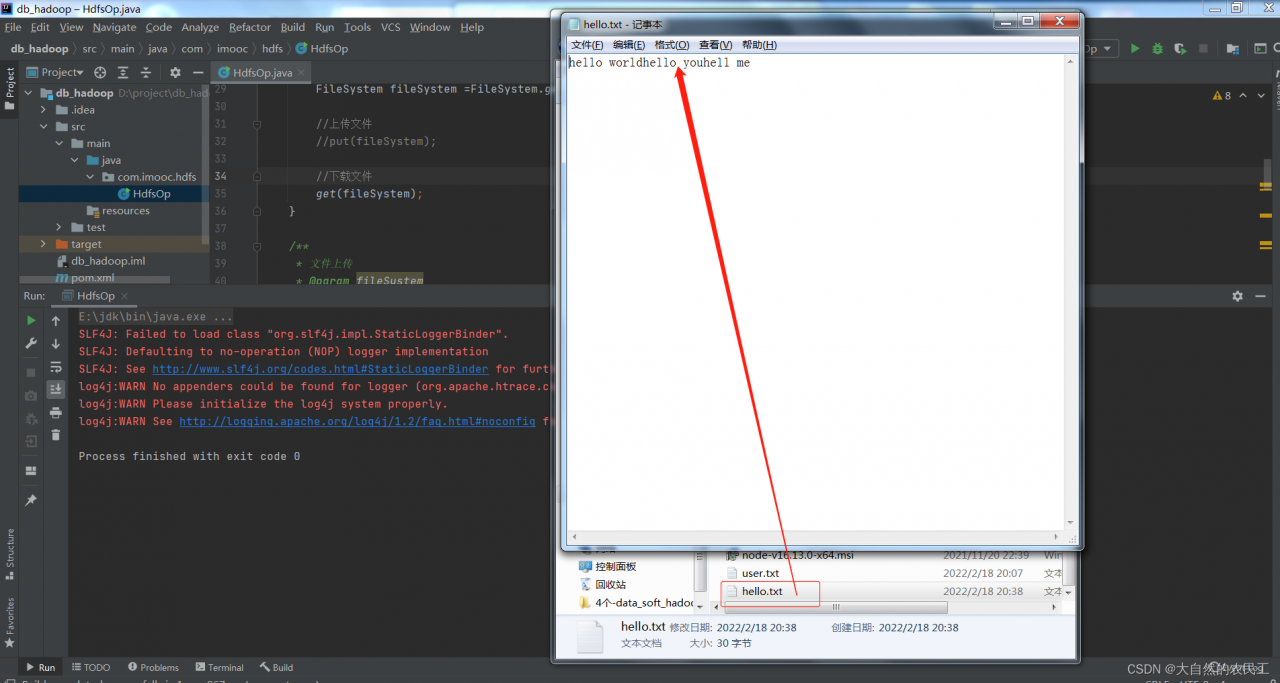Open the Analyze menu
This screenshot has height=683, width=1280.
point(200,27)
